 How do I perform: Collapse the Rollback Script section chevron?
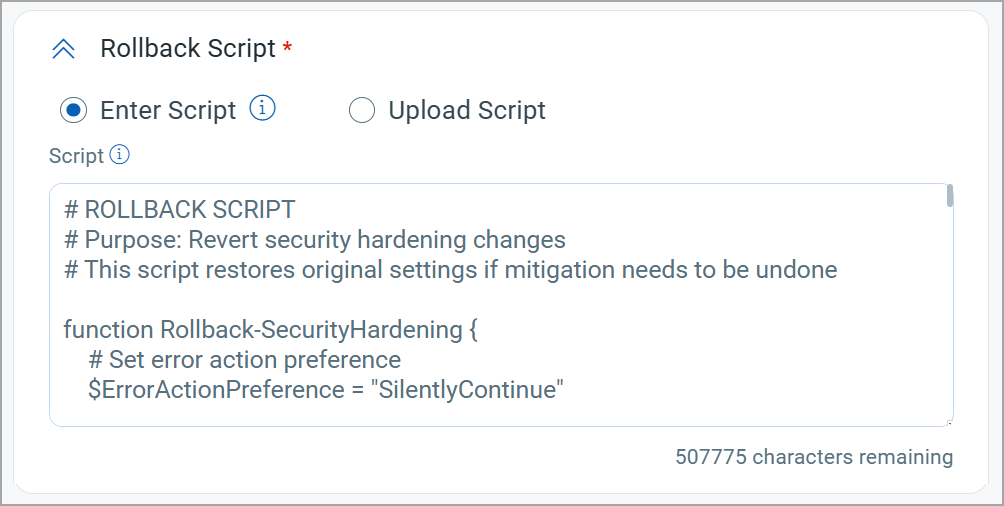pyautogui.click(x=63, y=49)
